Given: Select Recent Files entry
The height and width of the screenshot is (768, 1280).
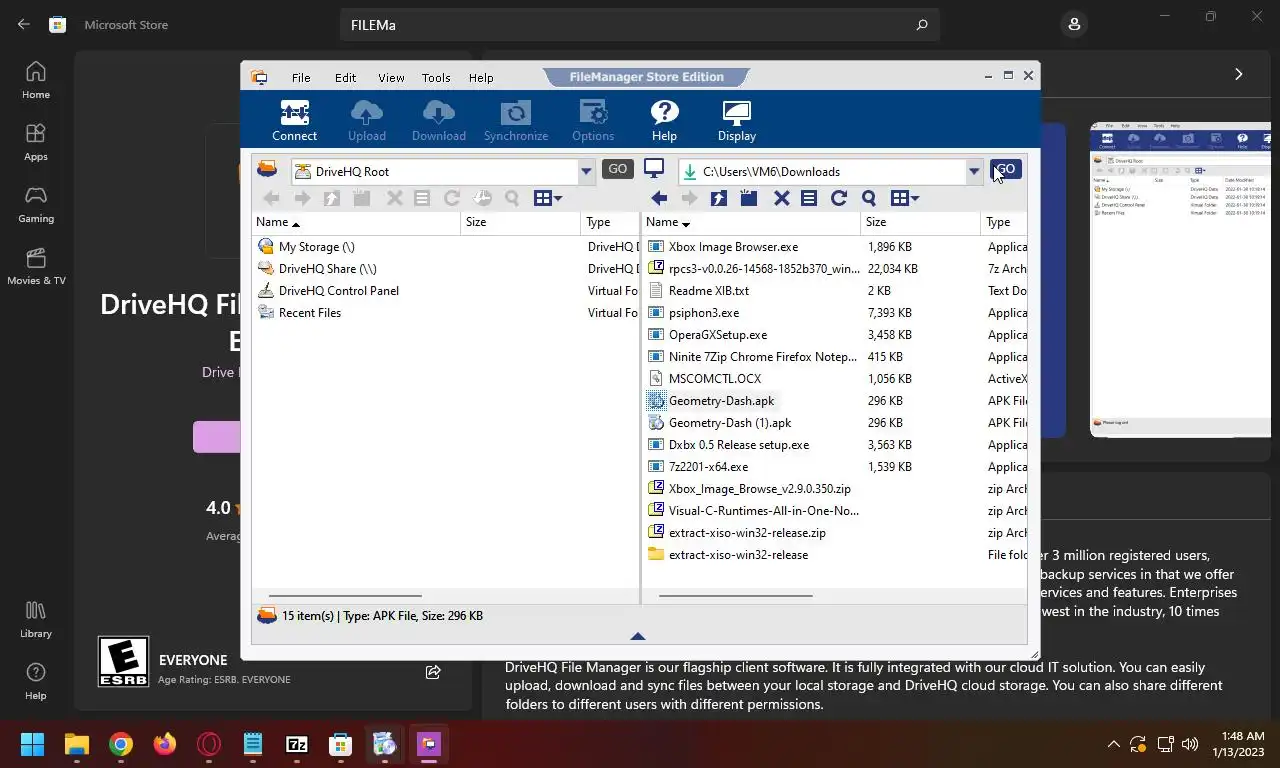Looking at the screenshot, I should tap(309, 313).
